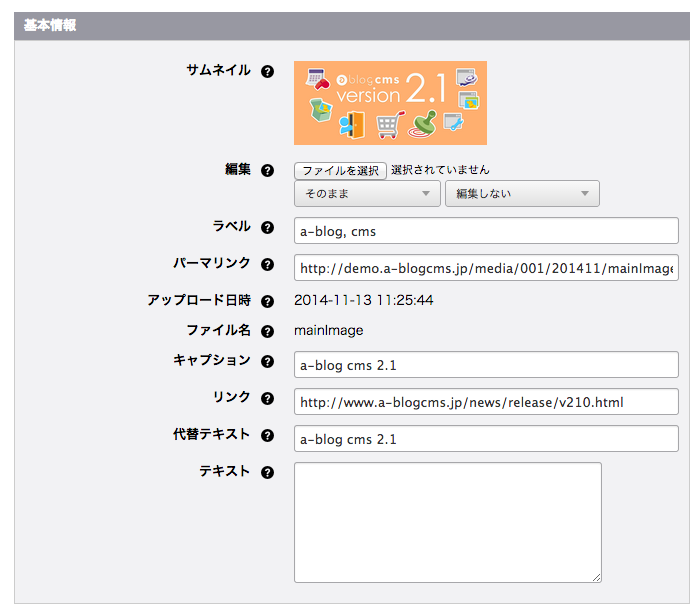Viewport: 700px width, 610px height.
Task: Show help for パーマリンク field
Action: (x=267, y=265)
